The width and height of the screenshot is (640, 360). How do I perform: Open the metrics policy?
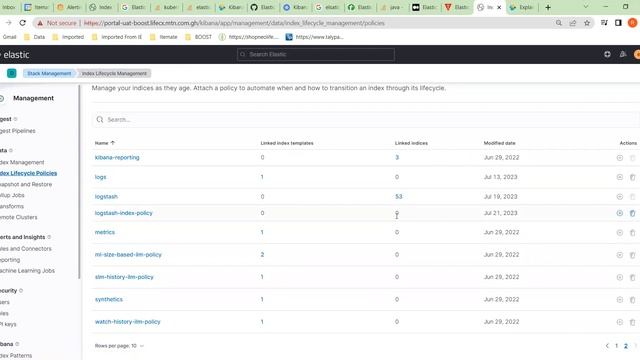[104, 232]
